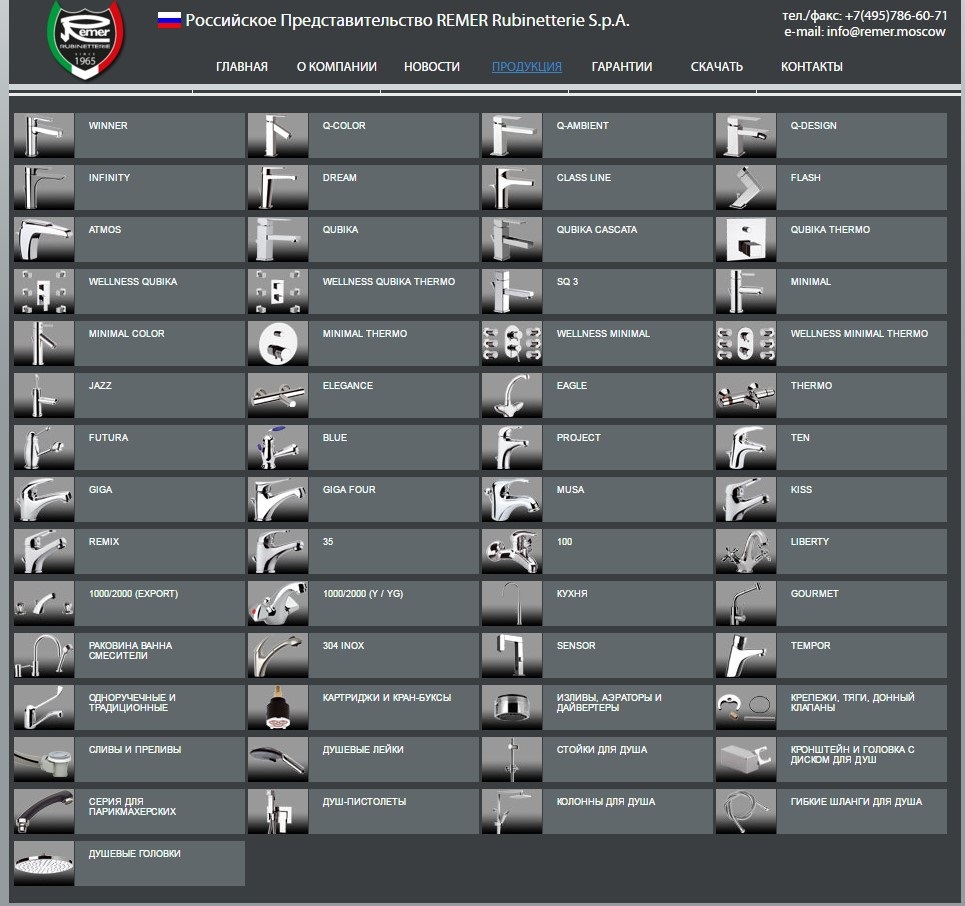This screenshot has width=965, height=906.
Task: Click the JAZZ series link
Action: click(x=100, y=385)
